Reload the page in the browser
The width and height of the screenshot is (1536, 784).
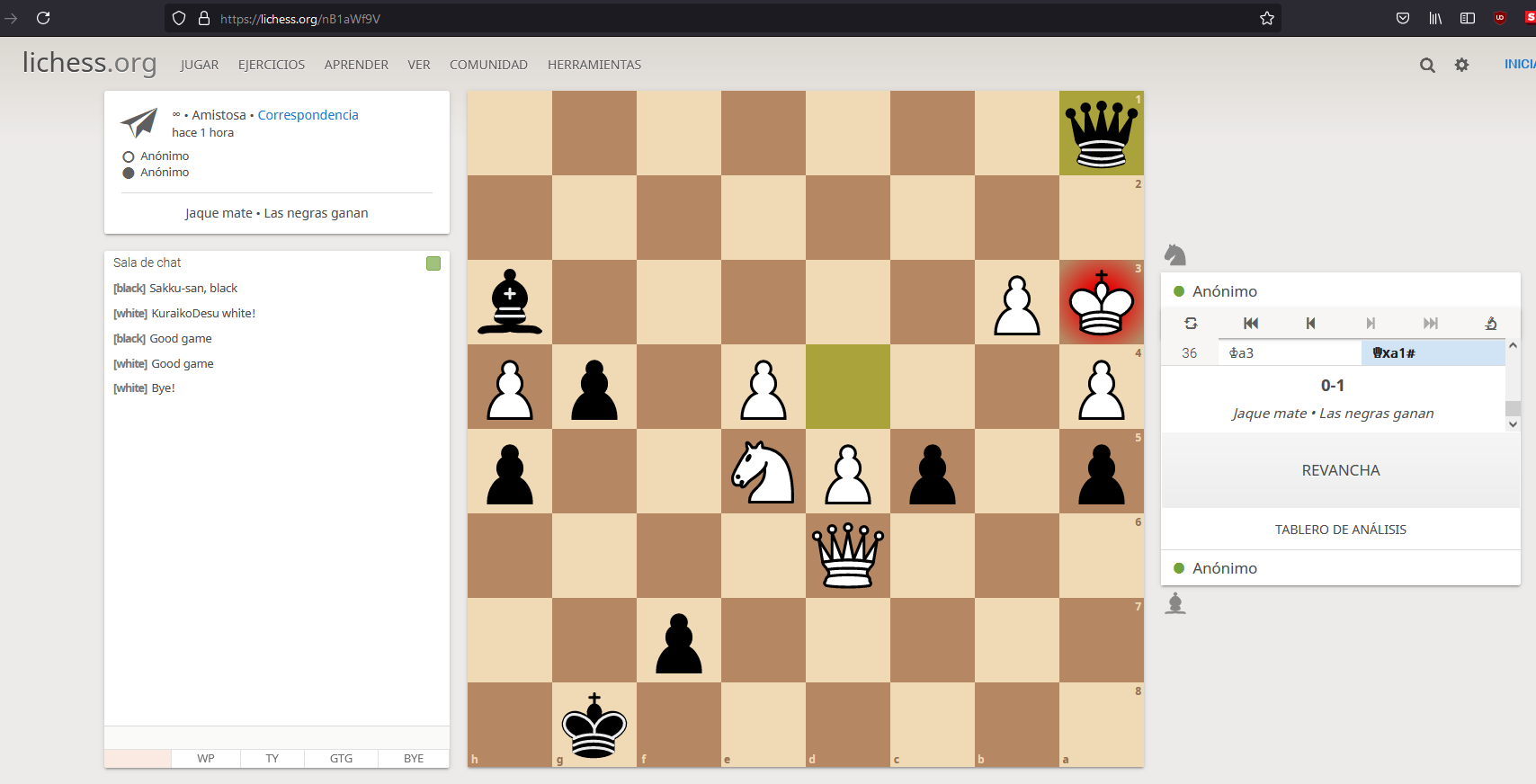click(43, 18)
